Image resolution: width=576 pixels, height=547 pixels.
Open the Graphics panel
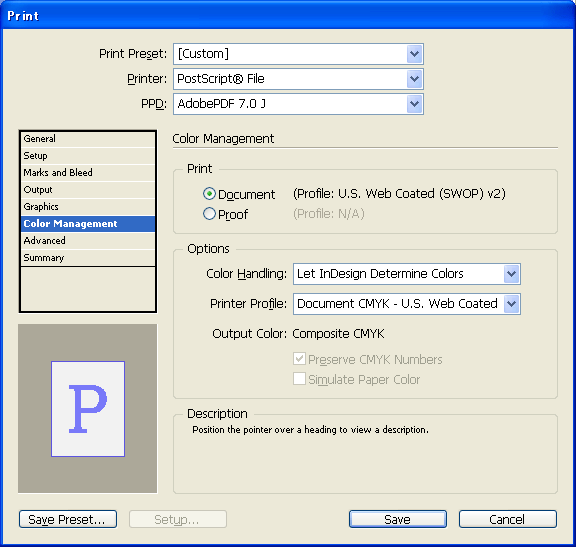pos(88,206)
